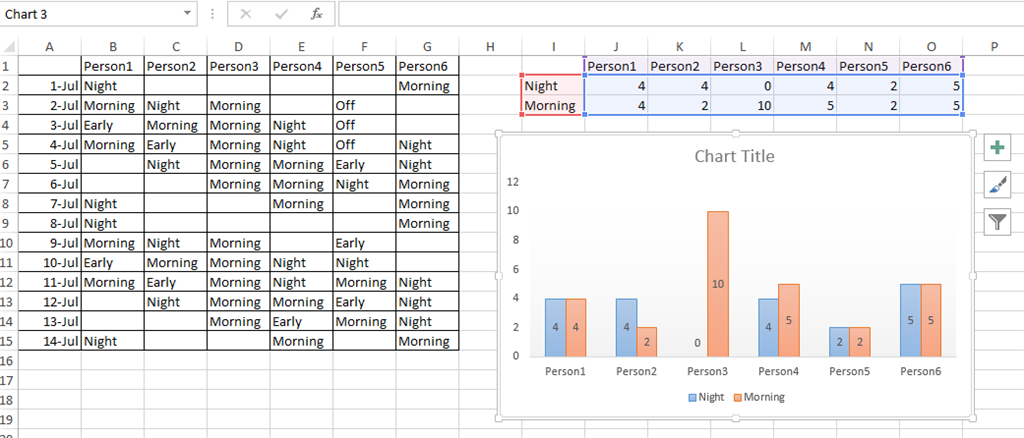Click the 9-Jul date cell

coord(50,243)
